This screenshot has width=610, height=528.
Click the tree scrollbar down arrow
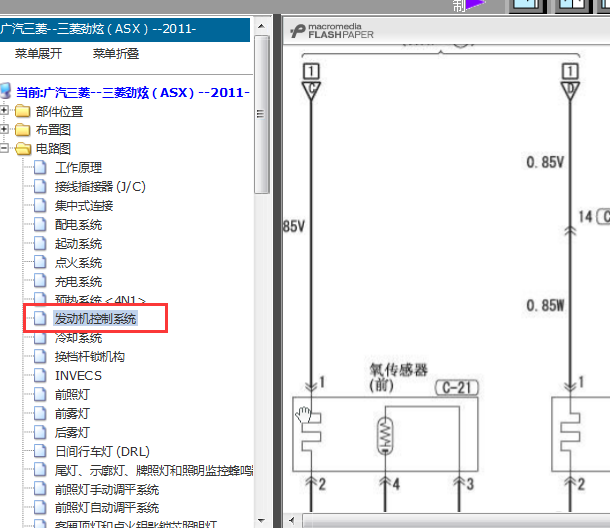[261, 521]
